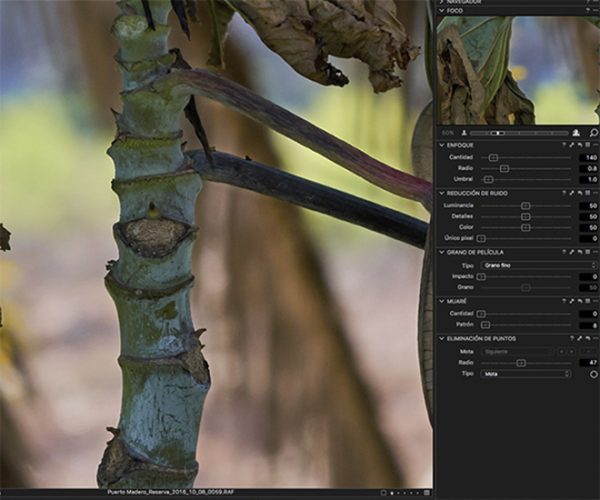600x500 pixels.
Task: Click the Detalles slider handle
Action: (x=526, y=217)
